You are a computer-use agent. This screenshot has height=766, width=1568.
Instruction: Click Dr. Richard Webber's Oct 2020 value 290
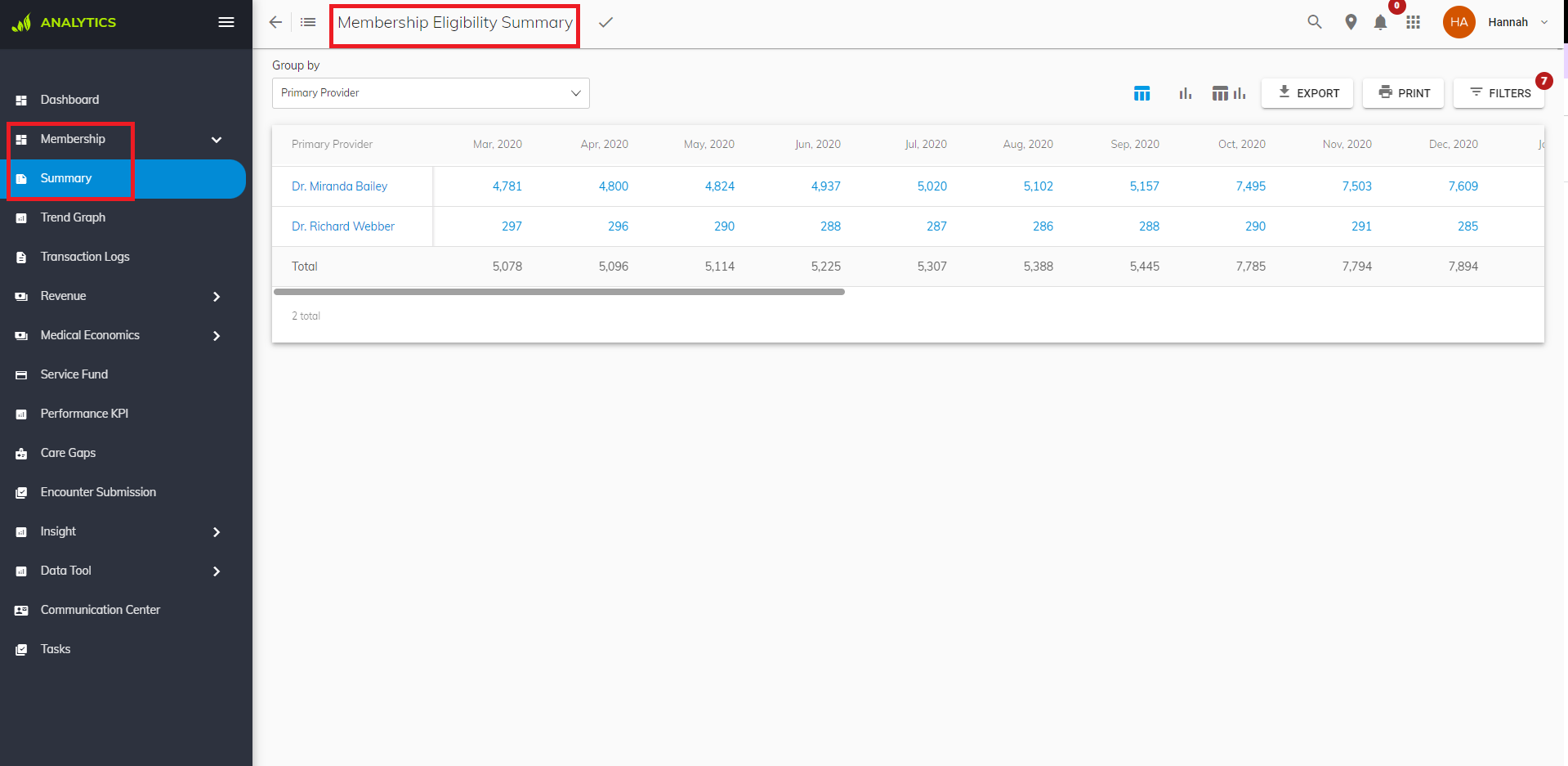click(x=1255, y=226)
